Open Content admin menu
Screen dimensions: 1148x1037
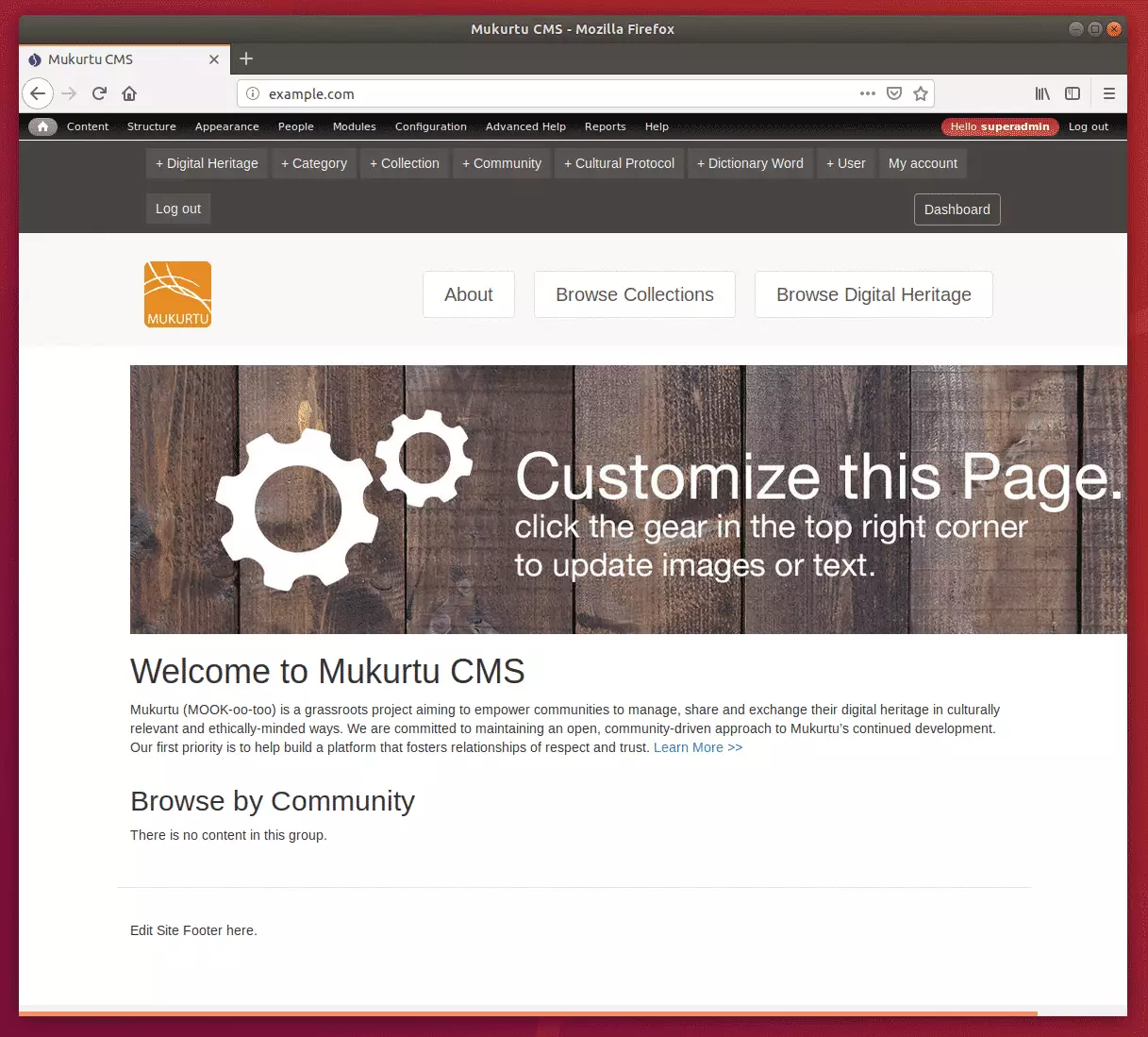coord(88,126)
